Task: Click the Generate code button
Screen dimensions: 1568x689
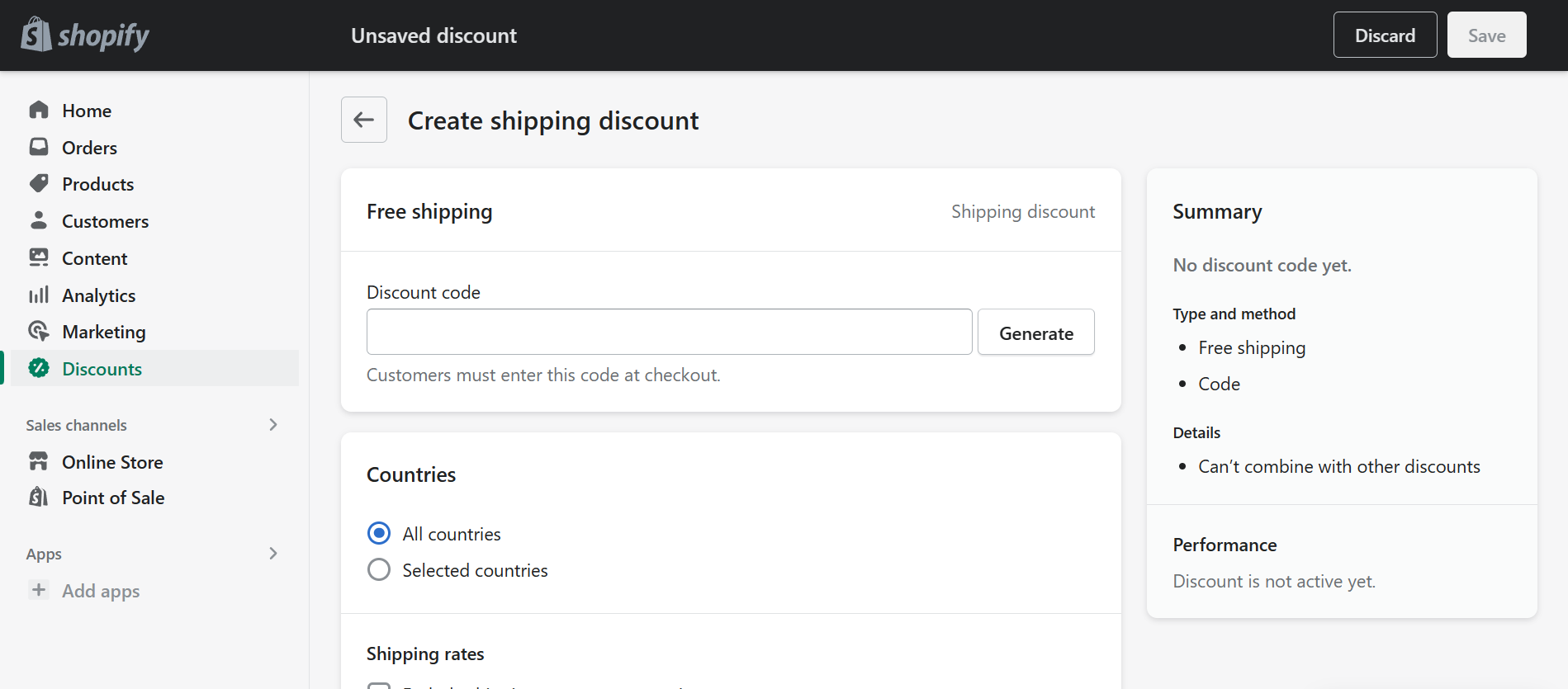Action: click(1036, 332)
